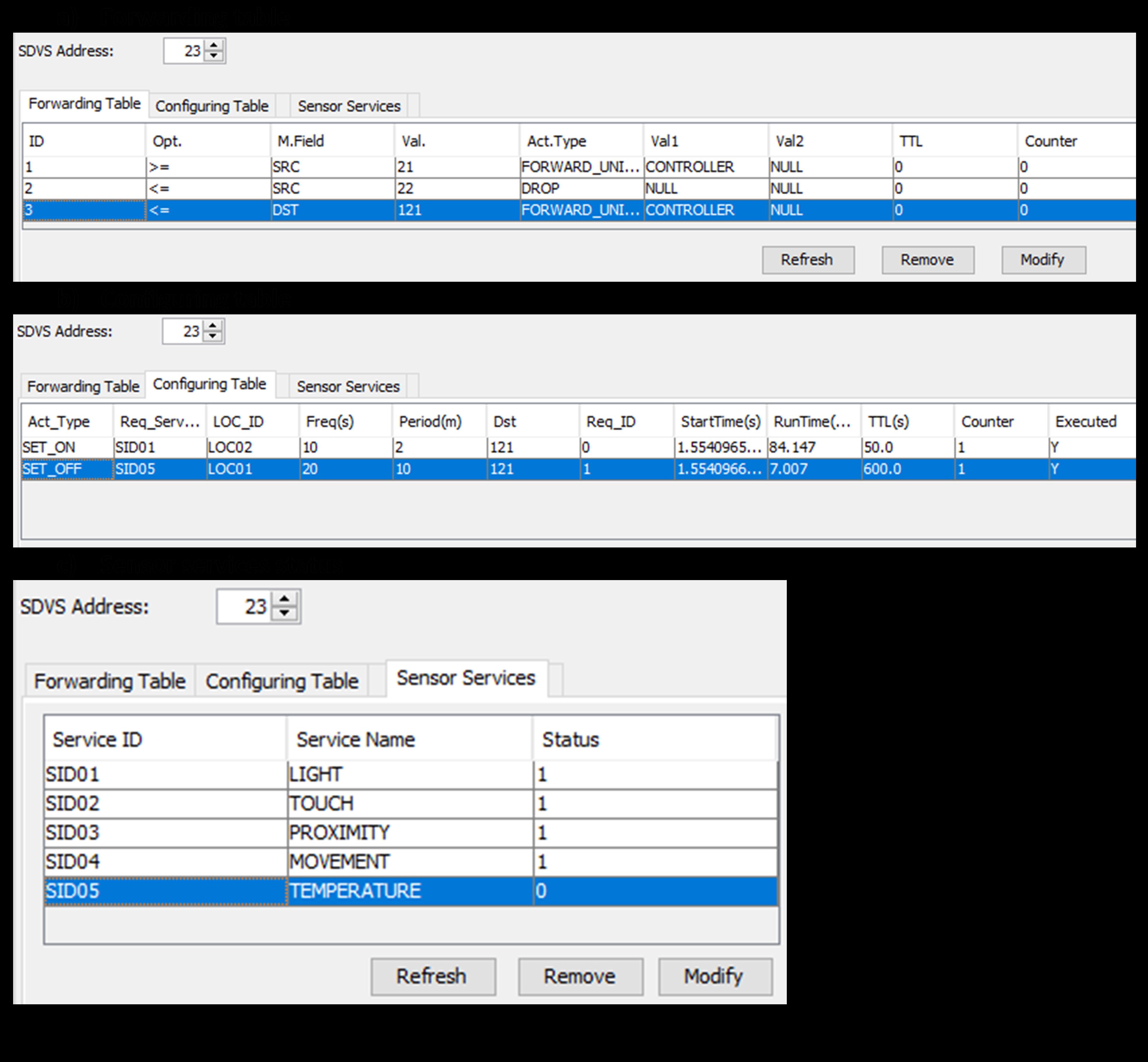Refresh the Forwarding Table entries
The image size is (1148, 1062).
click(807, 260)
